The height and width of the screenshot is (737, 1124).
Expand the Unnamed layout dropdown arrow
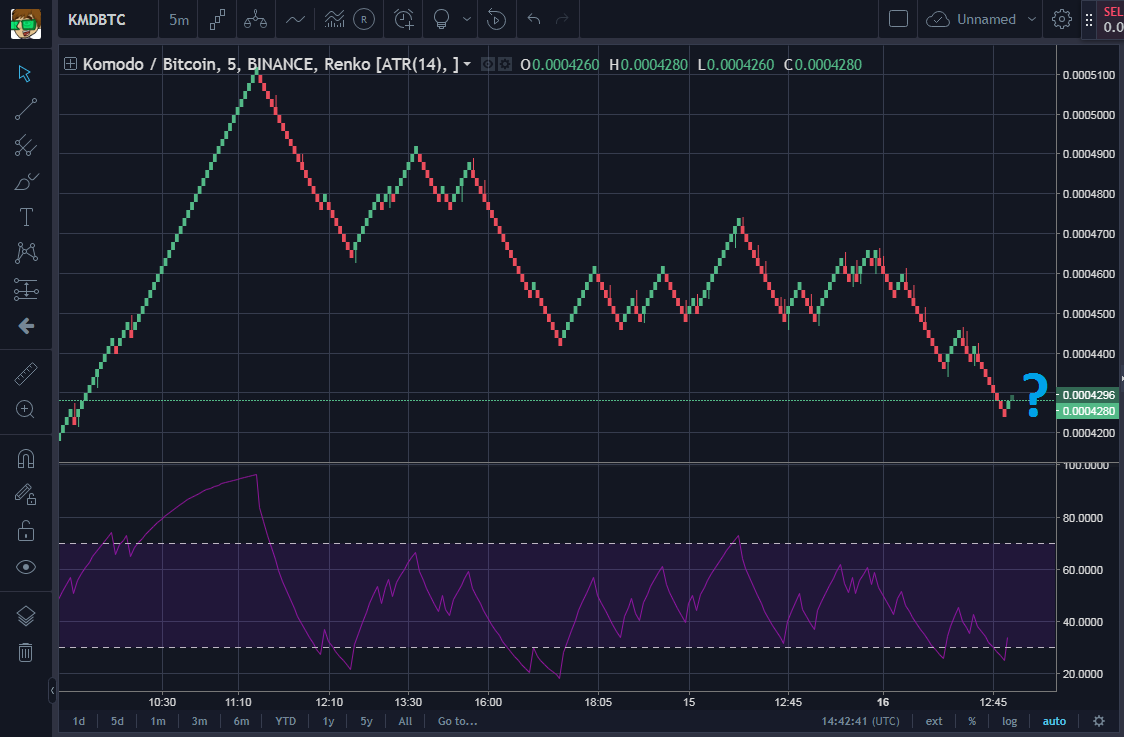click(1032, 19)
